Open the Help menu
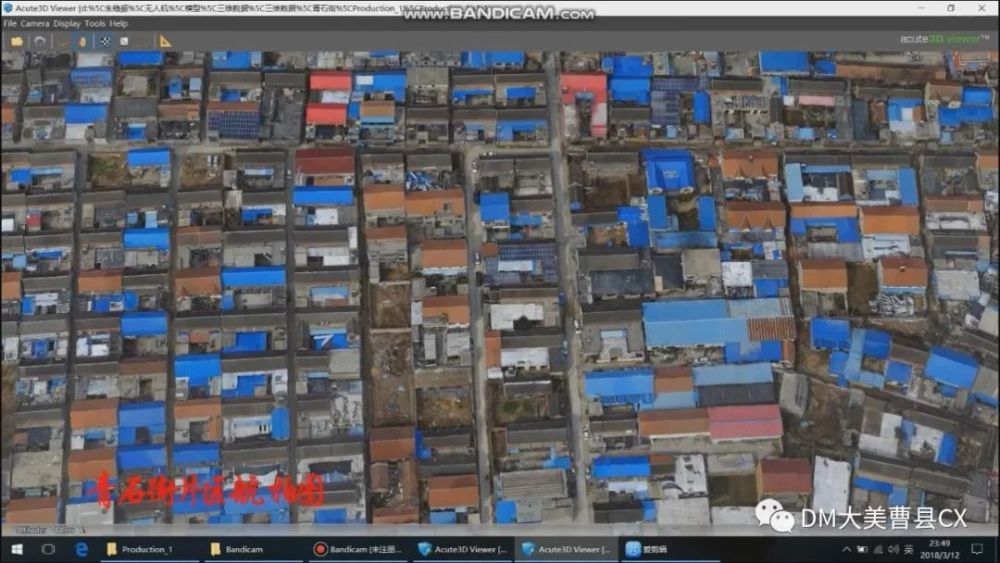Viewport: 1000px width, 563px height. click(x=119, y=24)
